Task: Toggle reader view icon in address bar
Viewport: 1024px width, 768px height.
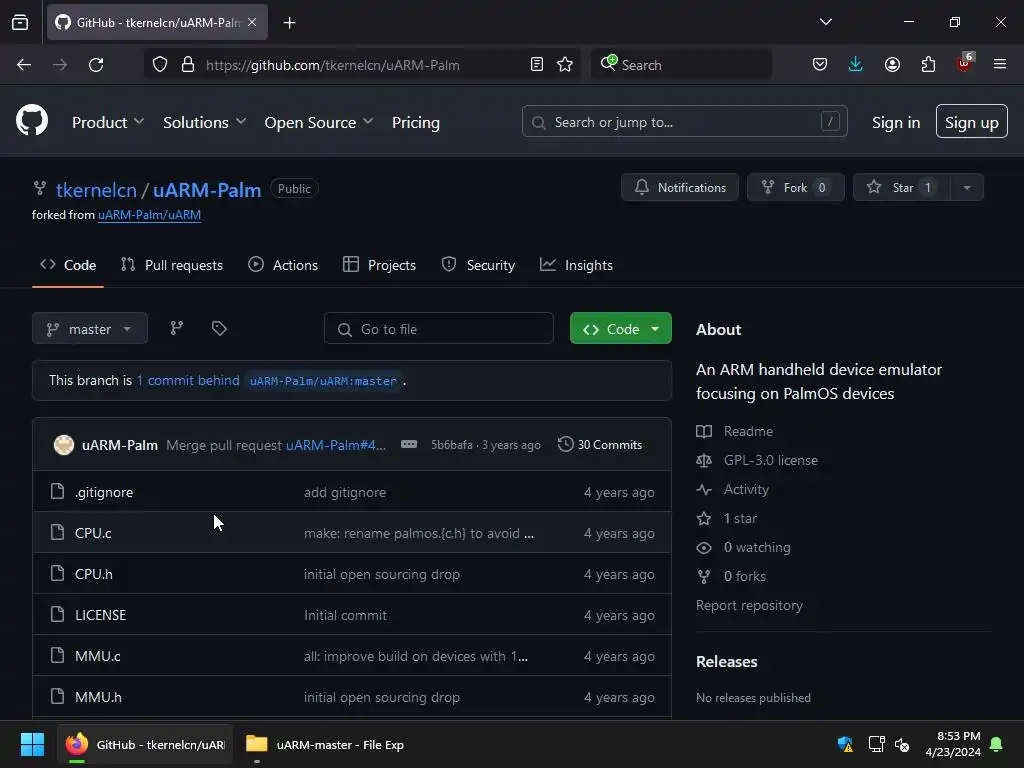Action: pos(537,65)
